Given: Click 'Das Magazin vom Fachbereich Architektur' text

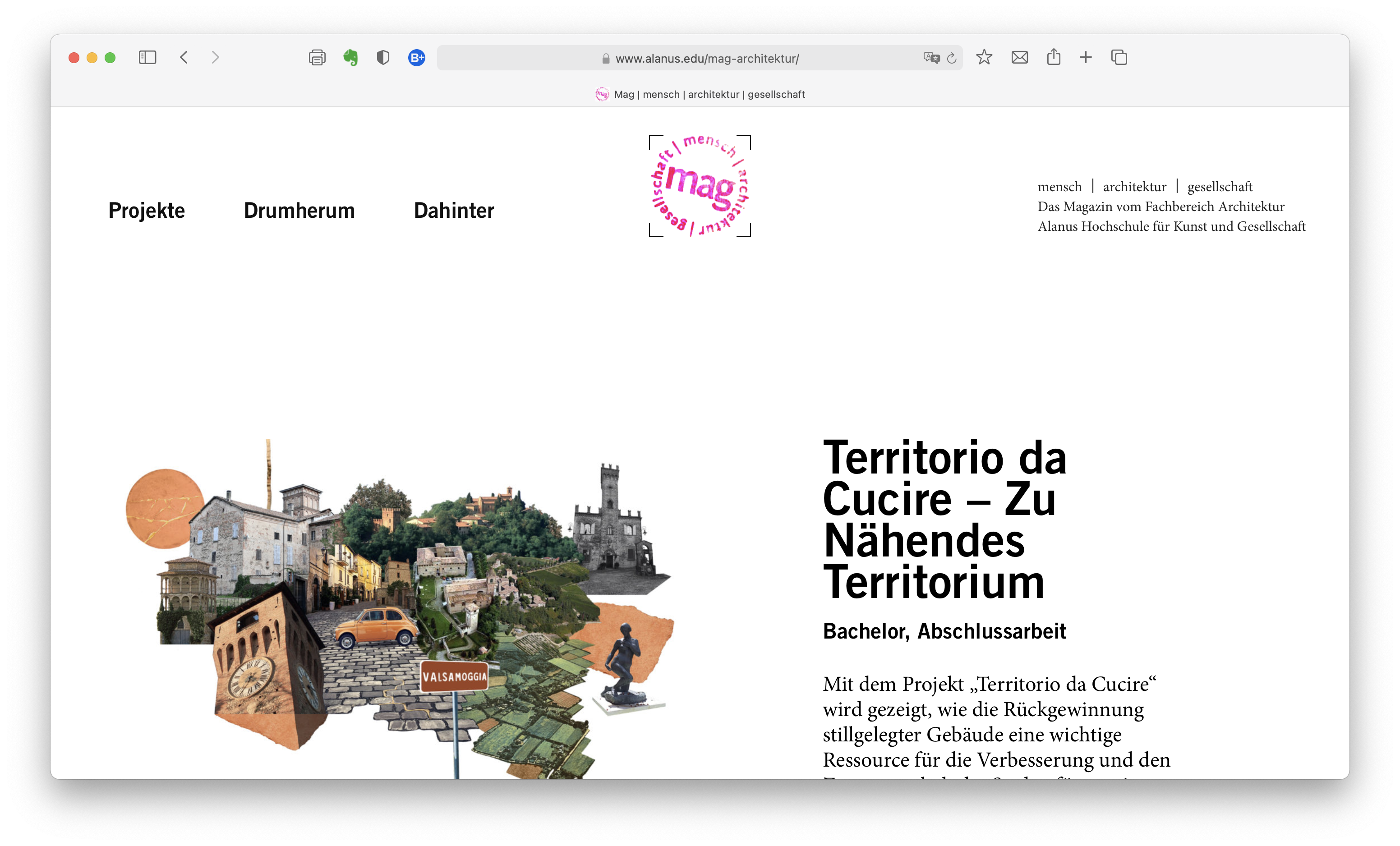Looking at the screenshot, I should pyautogui.click(x=1161, y=207).
